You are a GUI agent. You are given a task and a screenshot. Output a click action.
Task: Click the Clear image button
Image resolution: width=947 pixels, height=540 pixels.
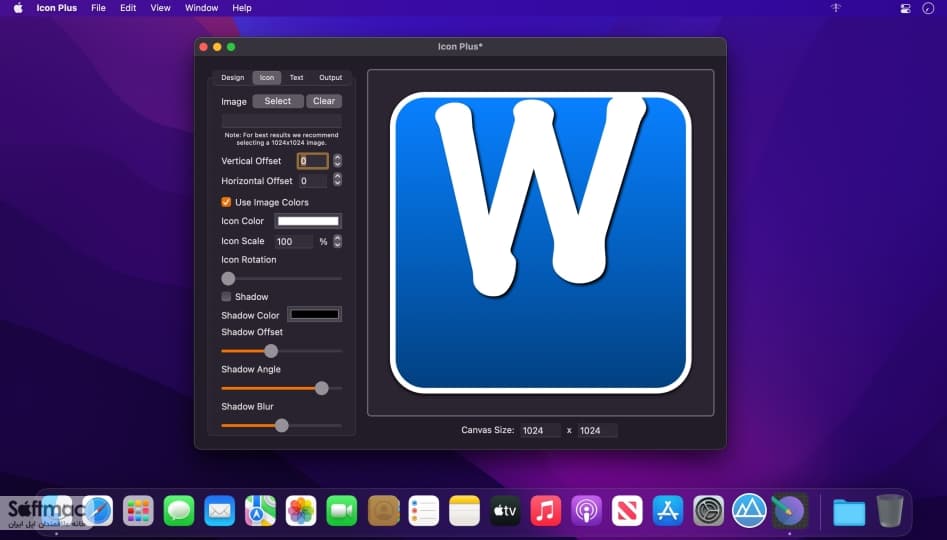tap(324, 101)
